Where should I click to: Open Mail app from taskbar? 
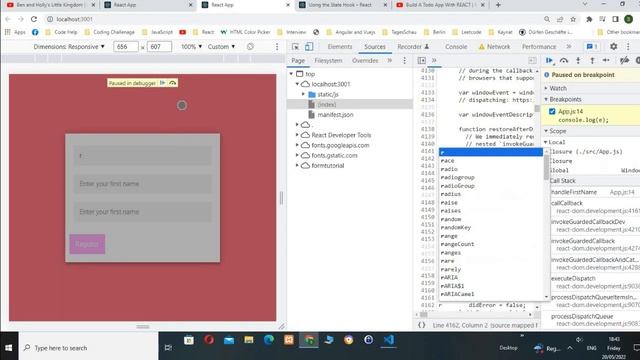coord(229,340)
